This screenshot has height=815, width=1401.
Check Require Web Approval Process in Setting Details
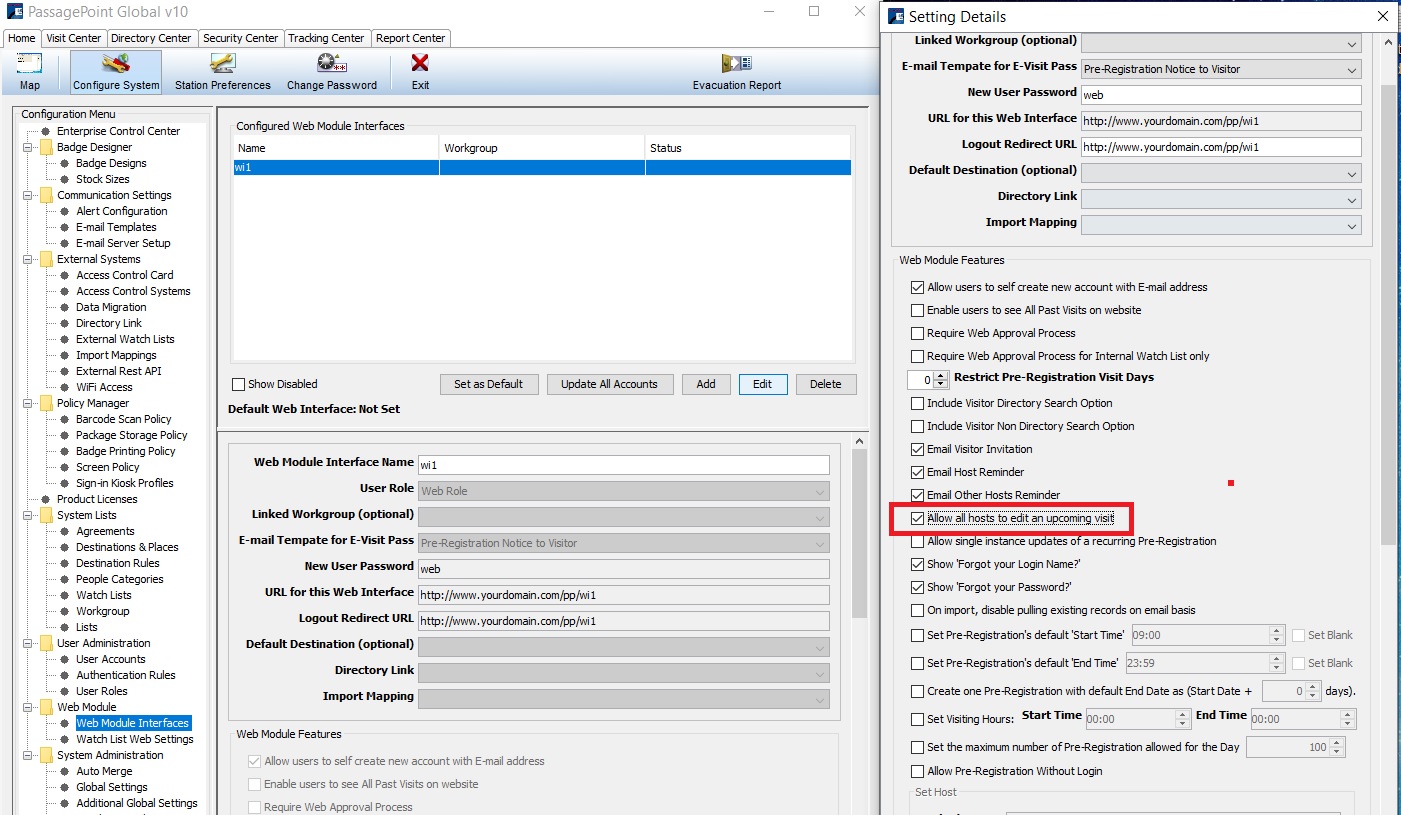pyautogui.click(x=917, y=333)
